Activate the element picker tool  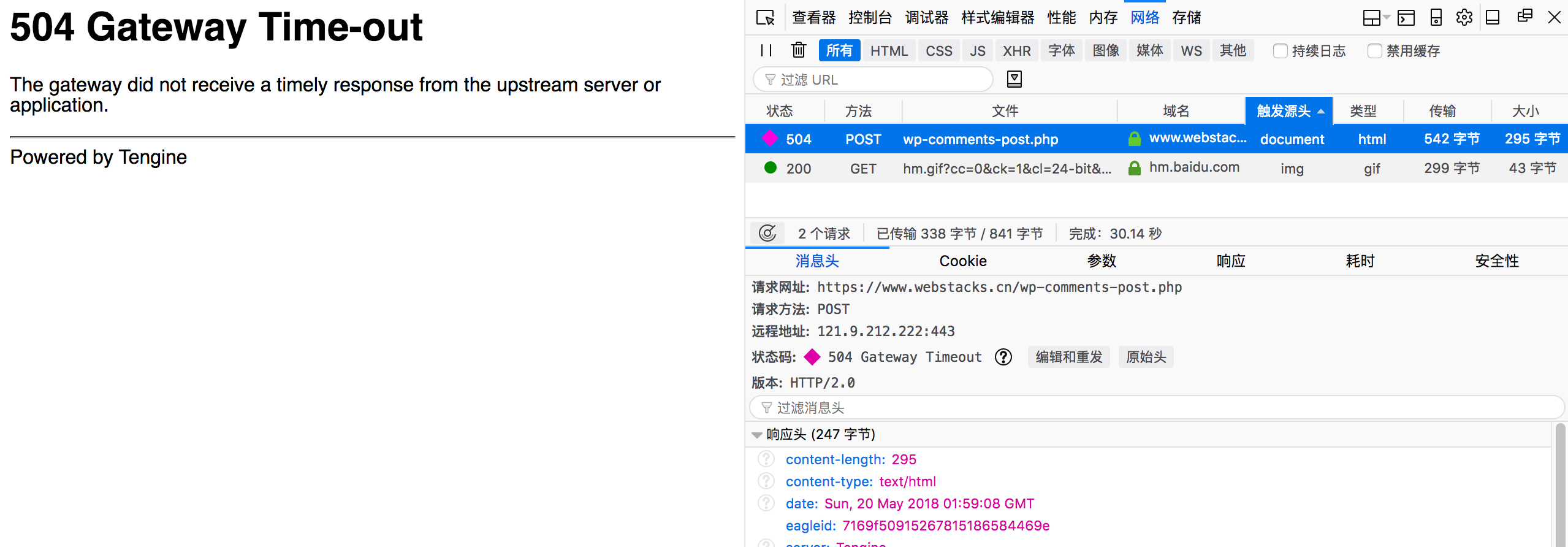[765, 18]
